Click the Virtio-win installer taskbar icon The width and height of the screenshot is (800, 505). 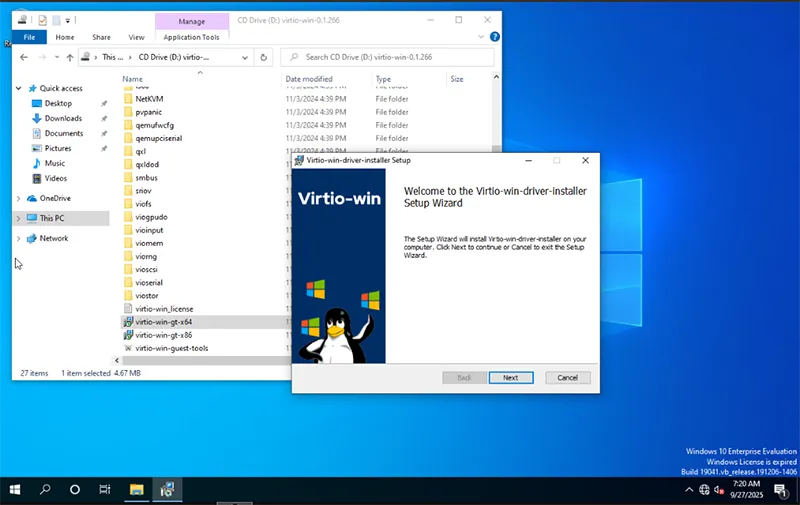pos(168,490)
